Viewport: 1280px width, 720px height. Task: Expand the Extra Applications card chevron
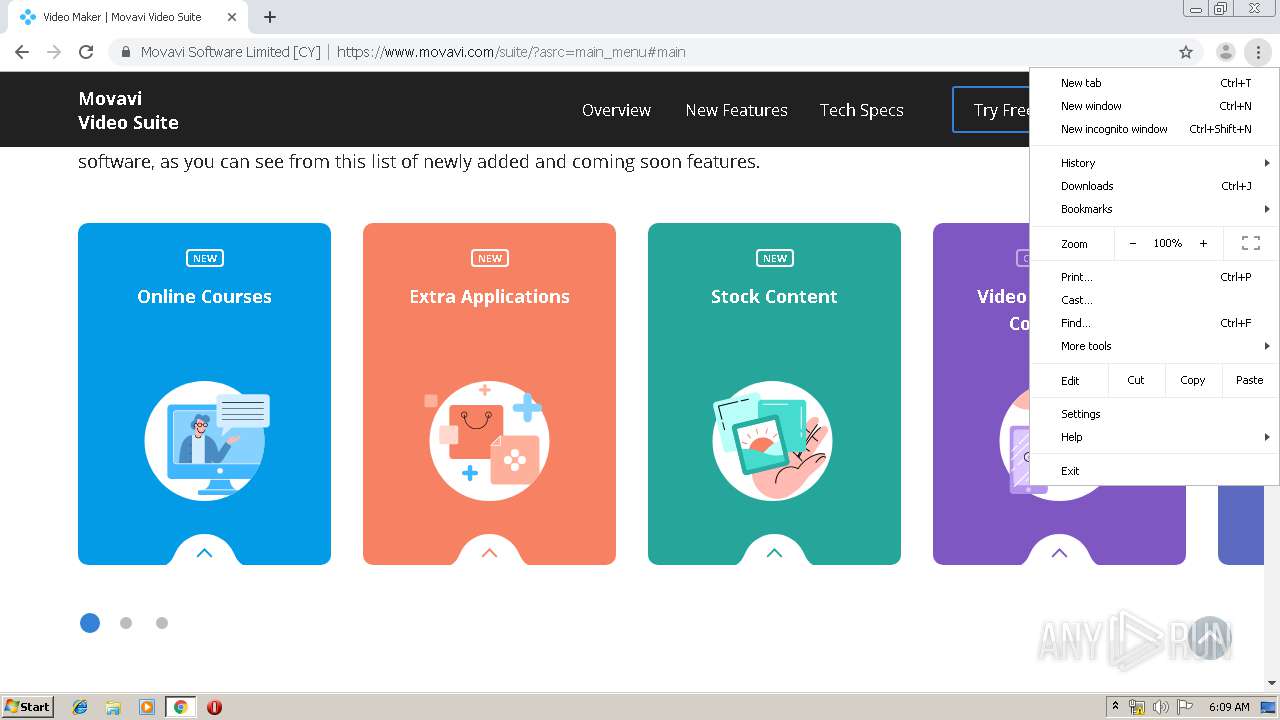tap(489, 552)
